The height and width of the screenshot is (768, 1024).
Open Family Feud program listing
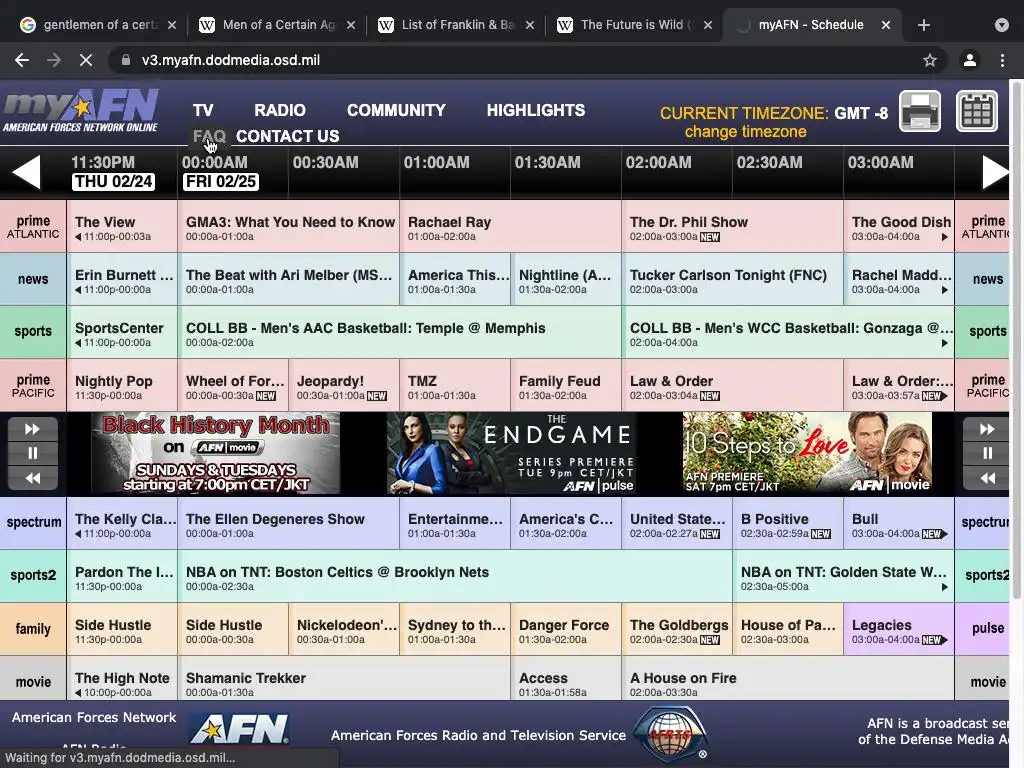coord(566,385)
